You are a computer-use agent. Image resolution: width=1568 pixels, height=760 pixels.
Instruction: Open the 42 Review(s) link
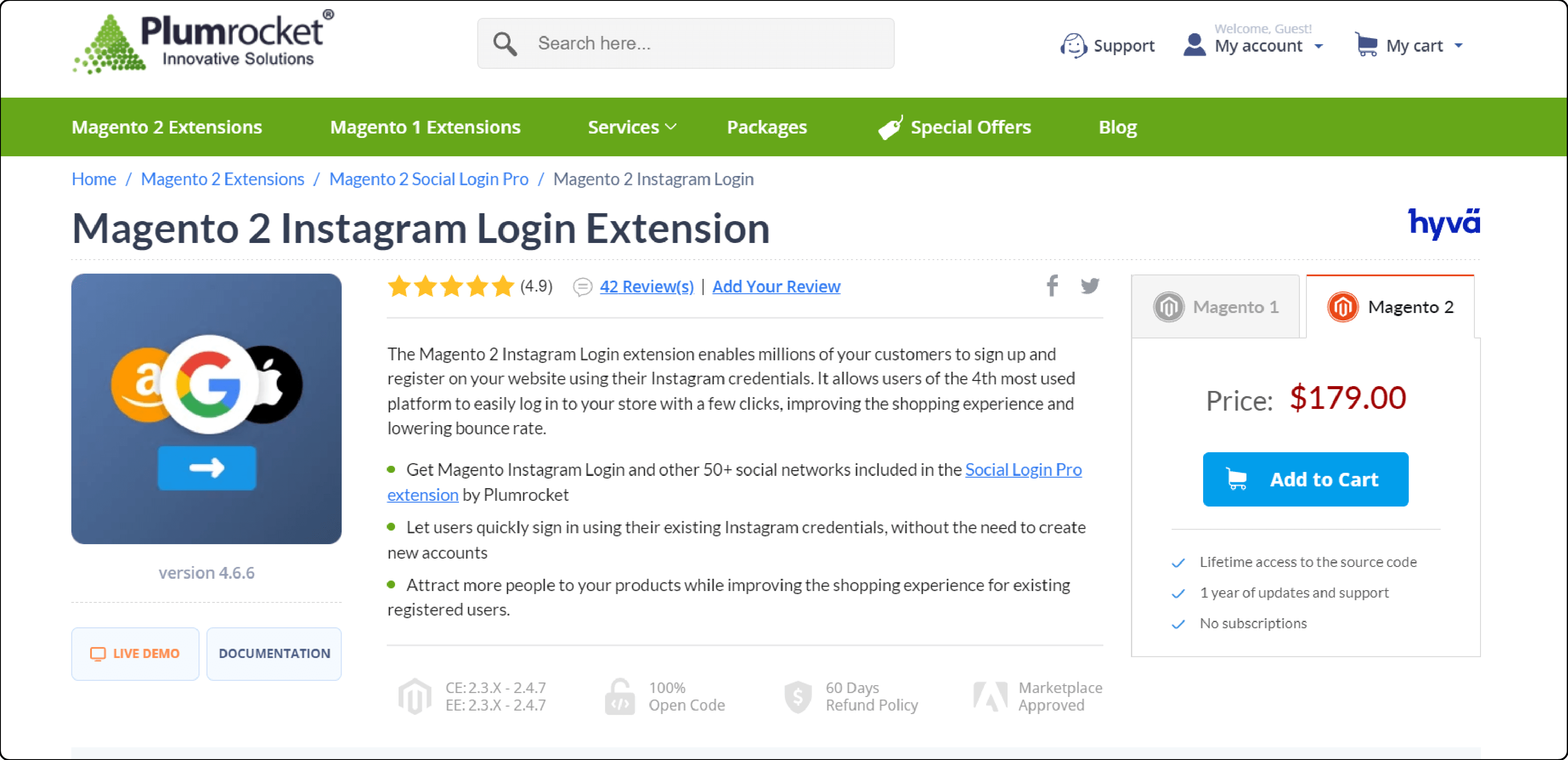point(647,286)
